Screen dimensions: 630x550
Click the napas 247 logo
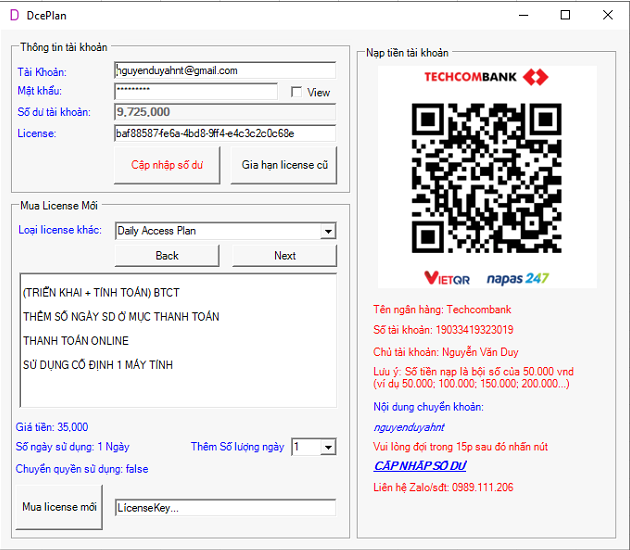[x=518, y=278]
